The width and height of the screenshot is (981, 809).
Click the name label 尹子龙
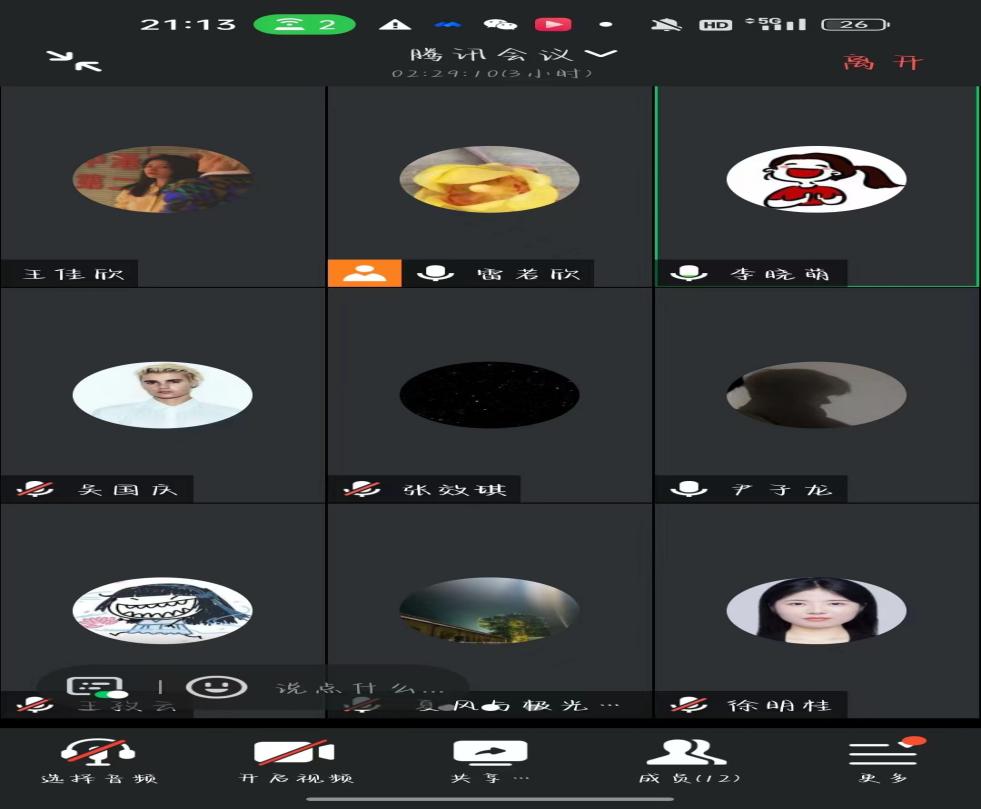(781, 489)
